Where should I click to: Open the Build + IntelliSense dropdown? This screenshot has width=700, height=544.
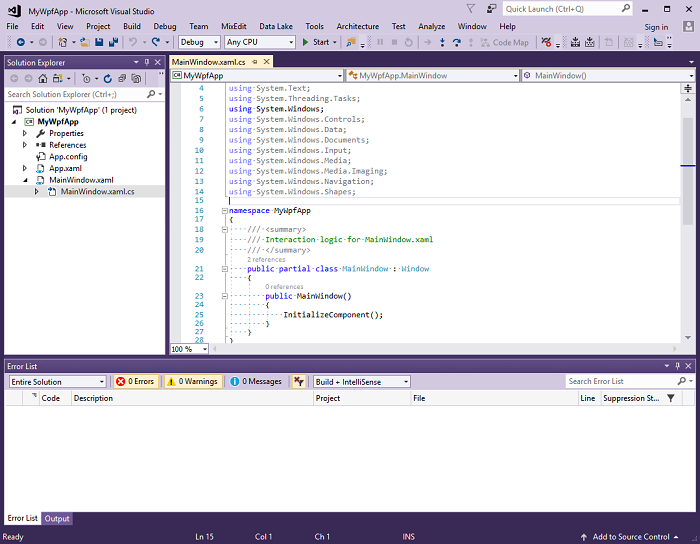click(x=361, y=381)
